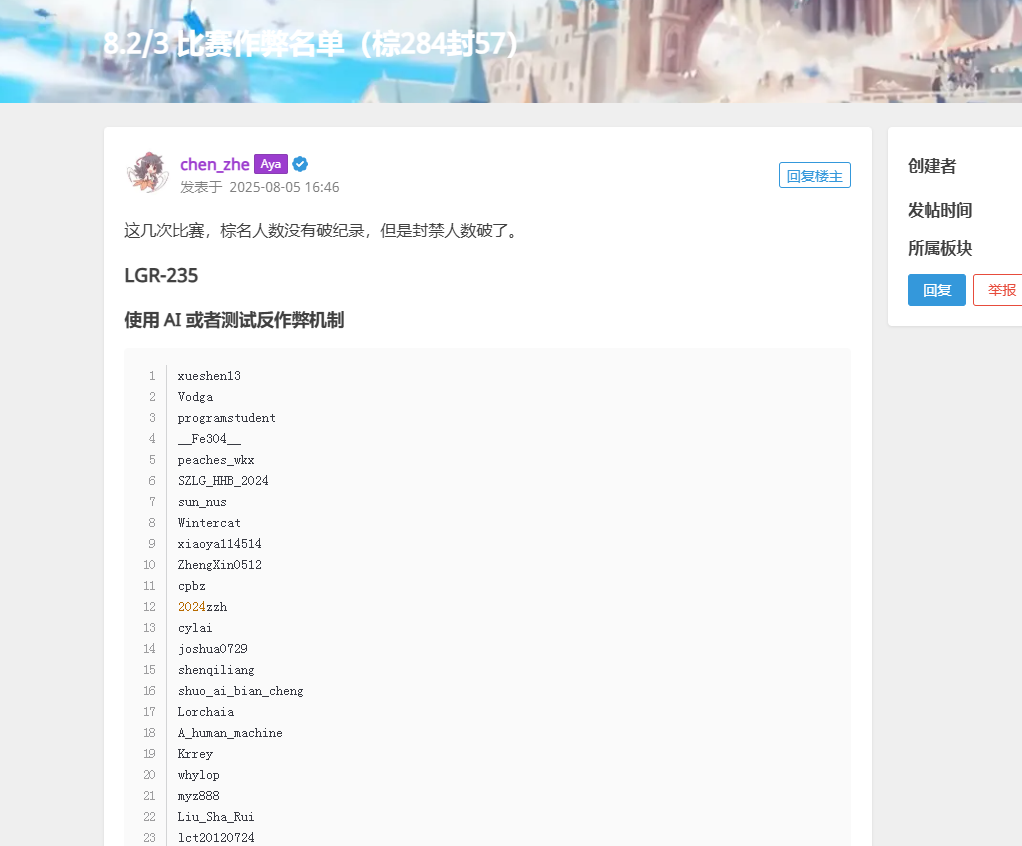Click username joshua0729 in the list
Screen dimensions: 1022x846
coord(212,649)
